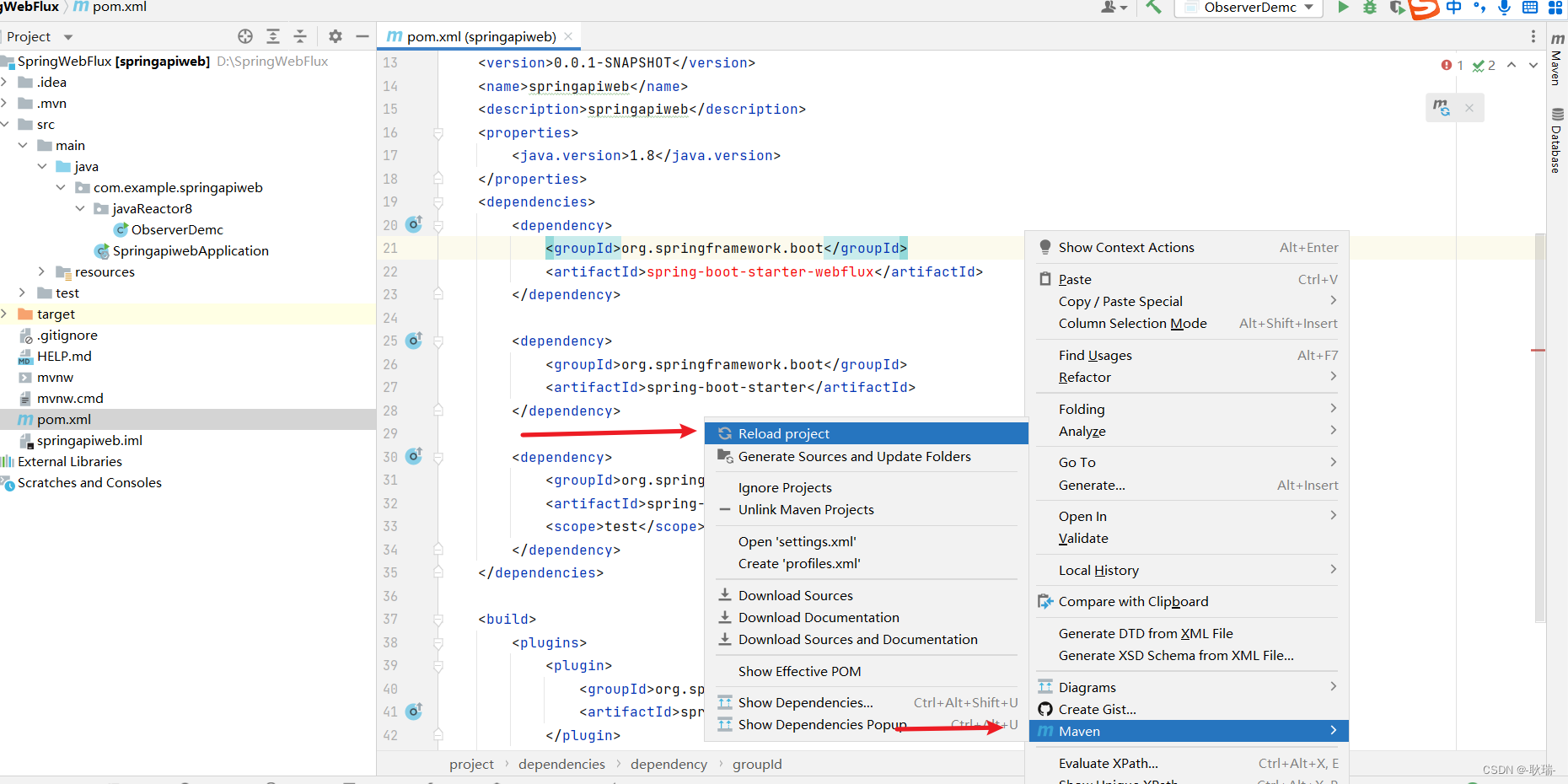Collapse all in Project panel

pos(300,36)
